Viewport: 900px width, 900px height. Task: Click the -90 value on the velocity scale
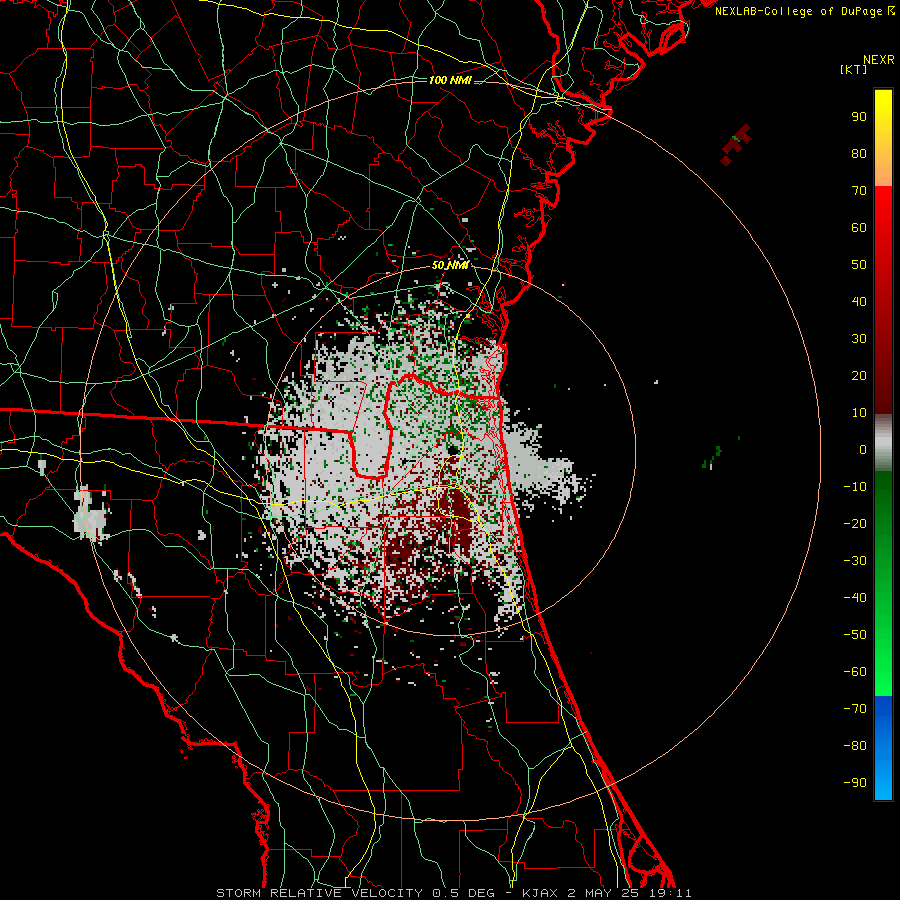855,783
